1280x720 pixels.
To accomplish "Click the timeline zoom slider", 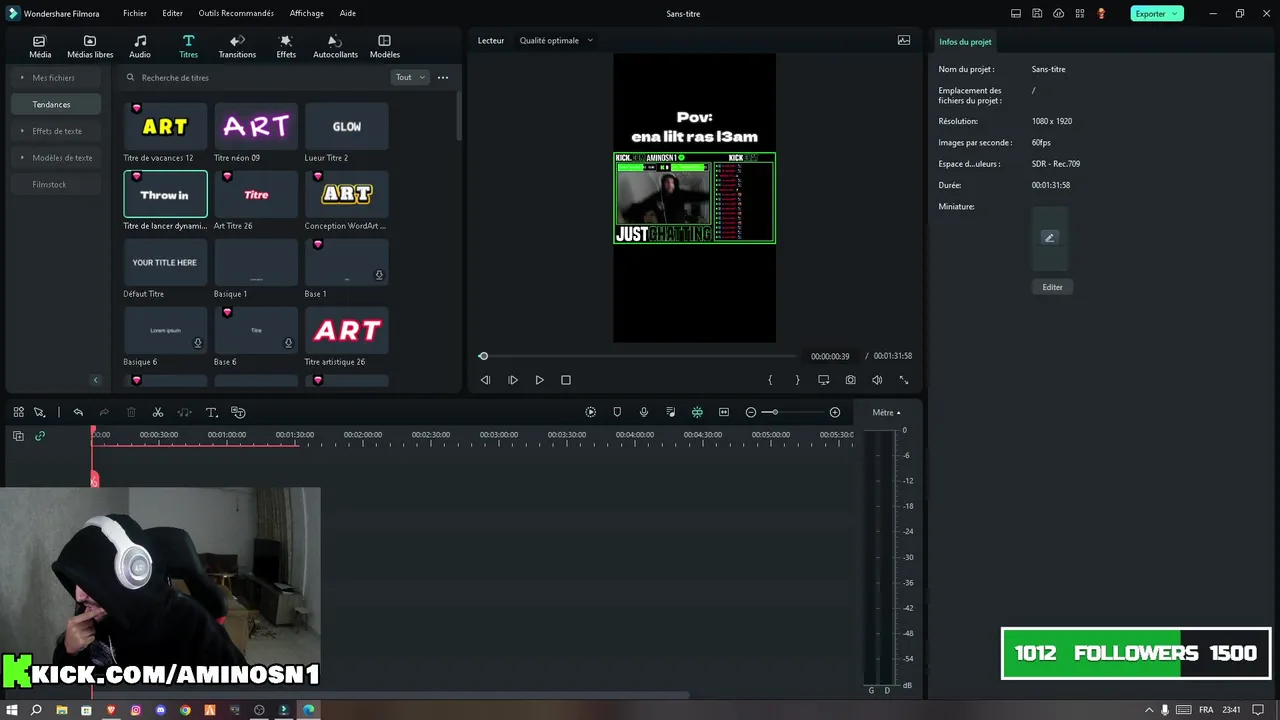I will [793, 412].
